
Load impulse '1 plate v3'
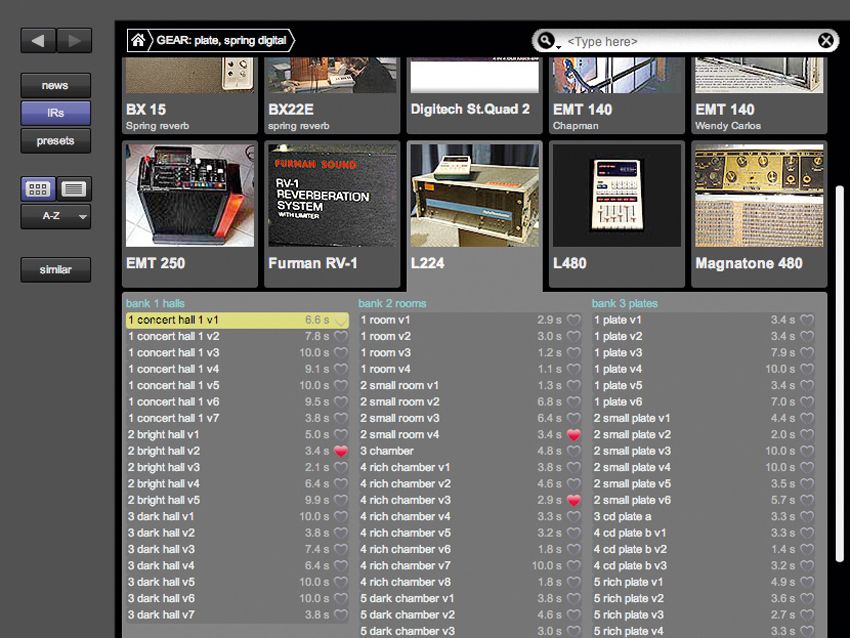[x=704, y=353]
